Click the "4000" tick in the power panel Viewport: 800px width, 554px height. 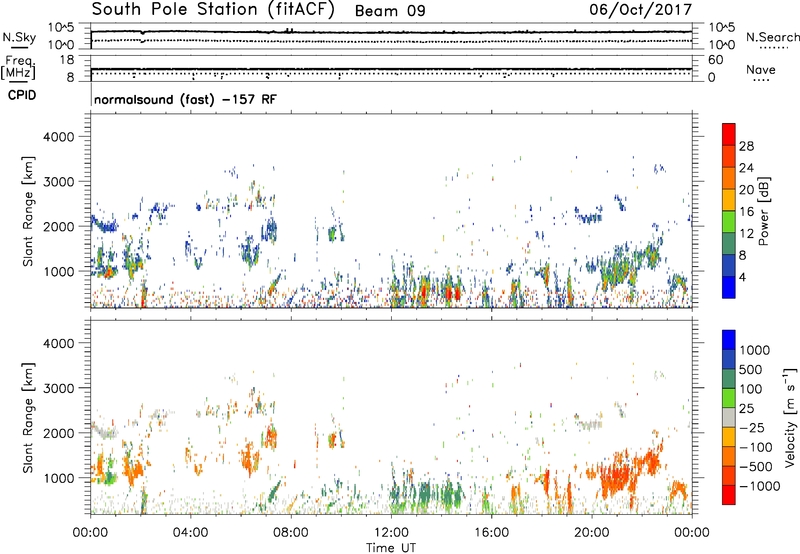pos(59,137)
